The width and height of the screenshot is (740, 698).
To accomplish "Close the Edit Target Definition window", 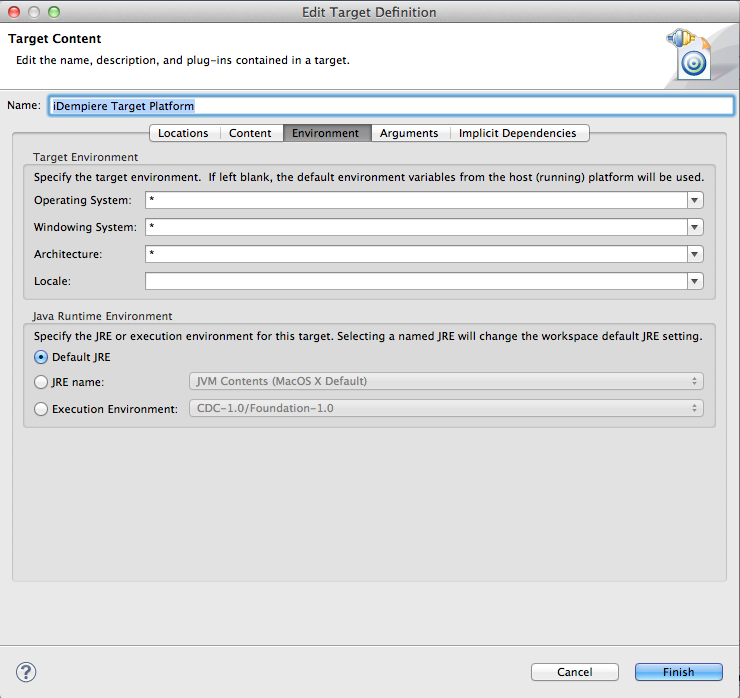I will 14,12.
